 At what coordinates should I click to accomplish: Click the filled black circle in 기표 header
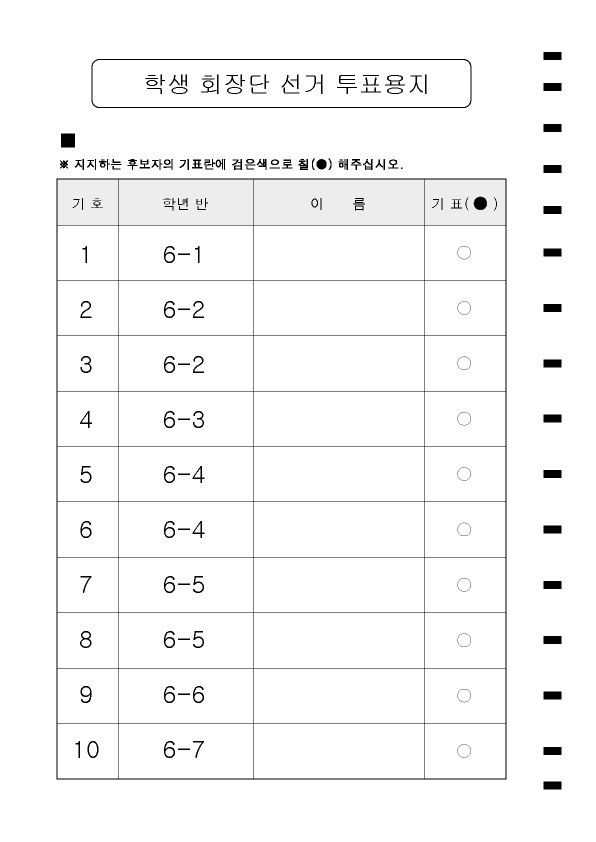coord(481,203)
